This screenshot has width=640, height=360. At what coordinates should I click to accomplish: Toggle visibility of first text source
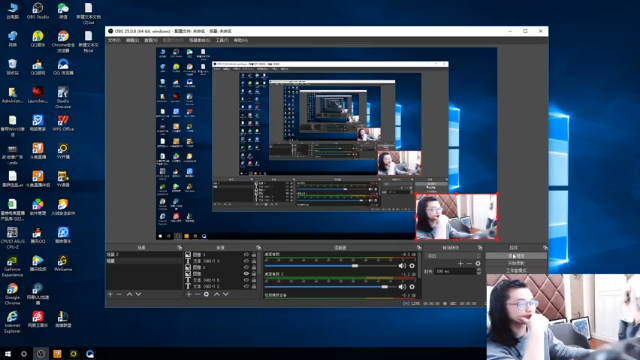[x=246, y=261]
